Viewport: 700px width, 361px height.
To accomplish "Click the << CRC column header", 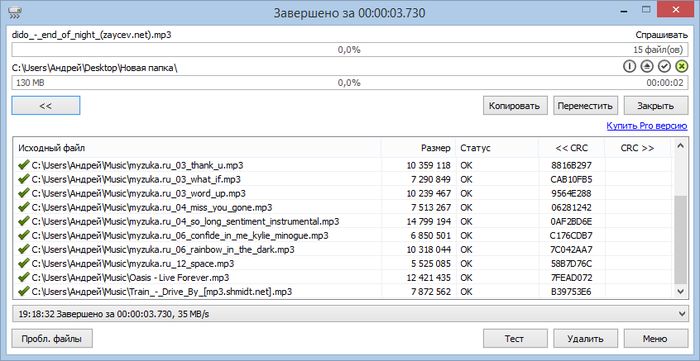I will tap(571, 148).
